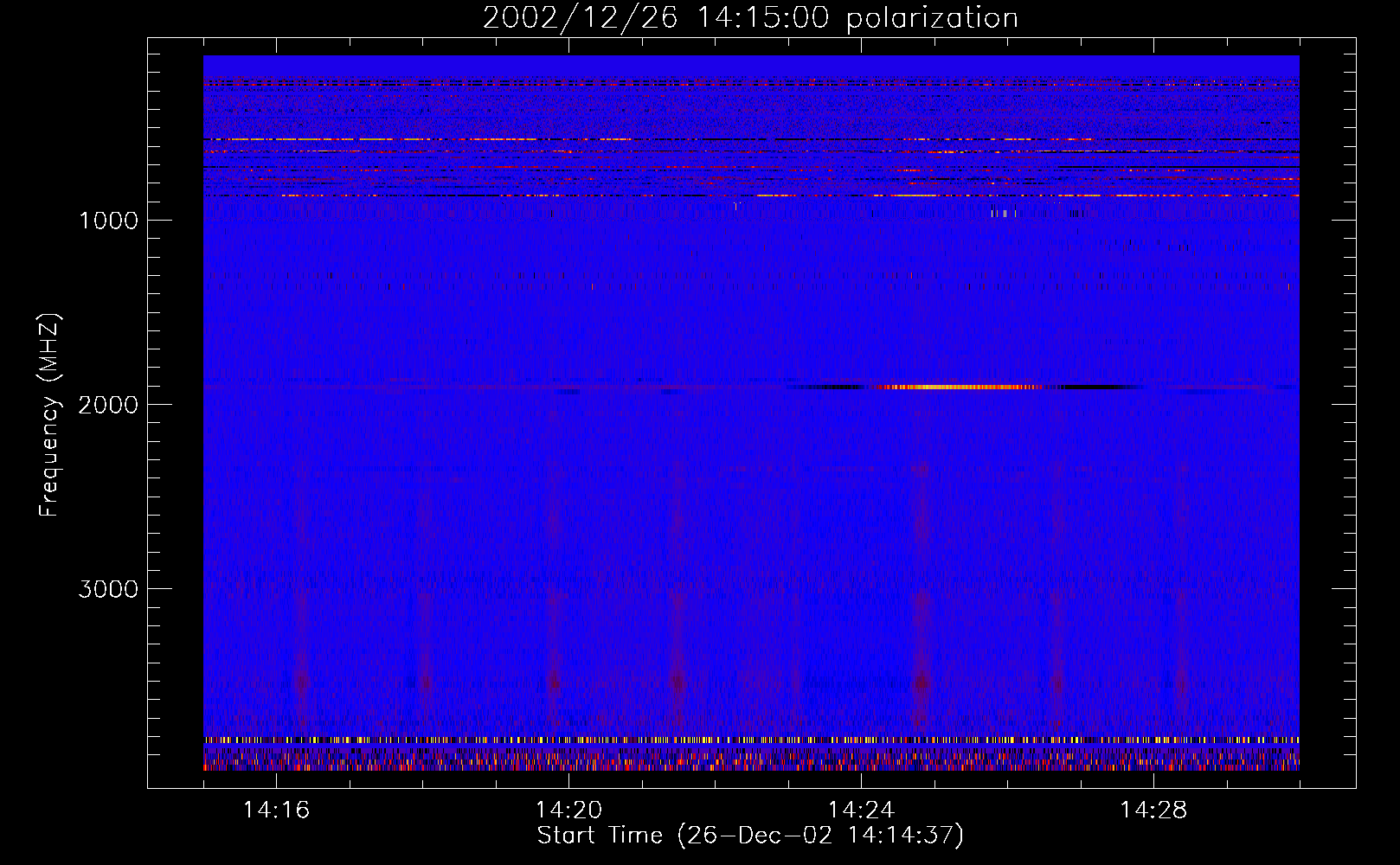This screenshot has height=865, width=1400.
Task: Click the "Start Time (26-Dec-02 14:14:37)" label
Action: pyautogui.click(x=750, y=836)
